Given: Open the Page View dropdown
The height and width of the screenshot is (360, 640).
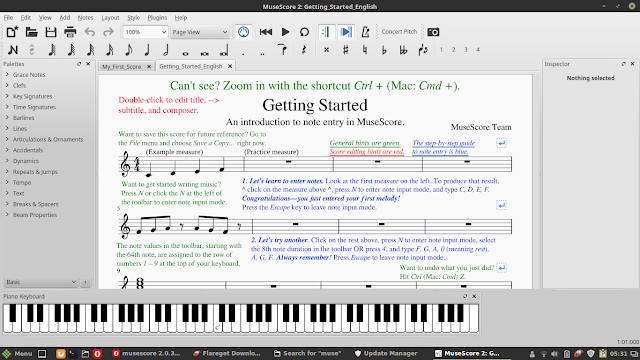Looking at the screenshot, I should (x=200, y=32).
